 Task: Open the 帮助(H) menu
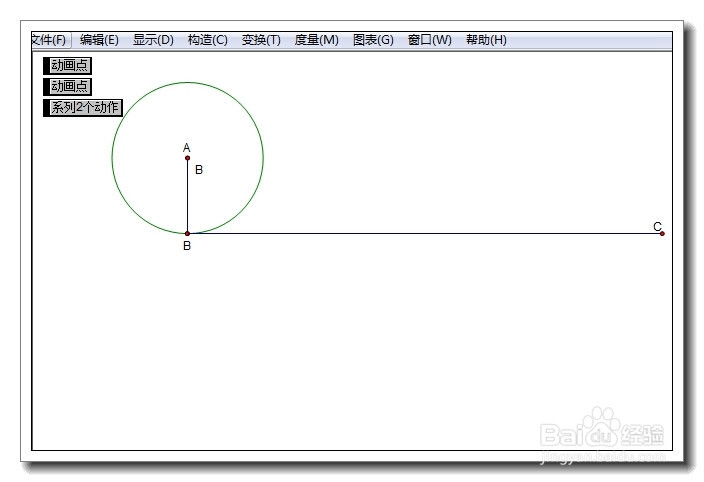point(486,40)
